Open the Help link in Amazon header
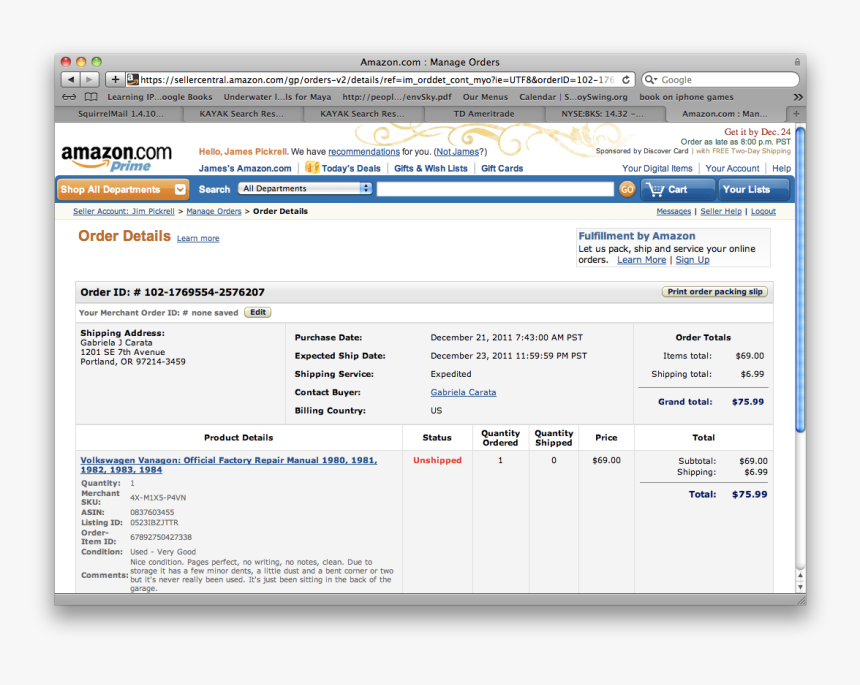The width and height of the screenshot is (860, 685). (782, 168)
